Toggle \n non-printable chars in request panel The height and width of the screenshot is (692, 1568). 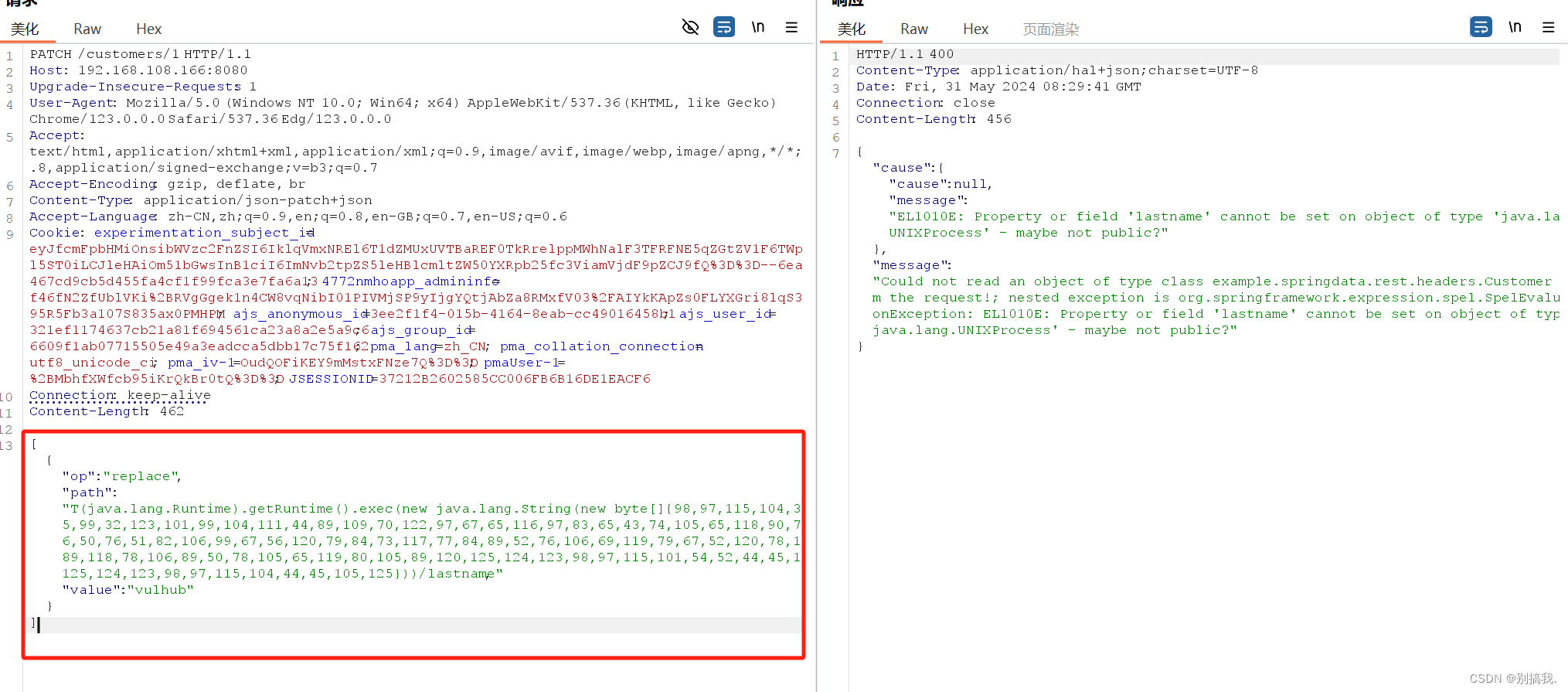(758, 27)
